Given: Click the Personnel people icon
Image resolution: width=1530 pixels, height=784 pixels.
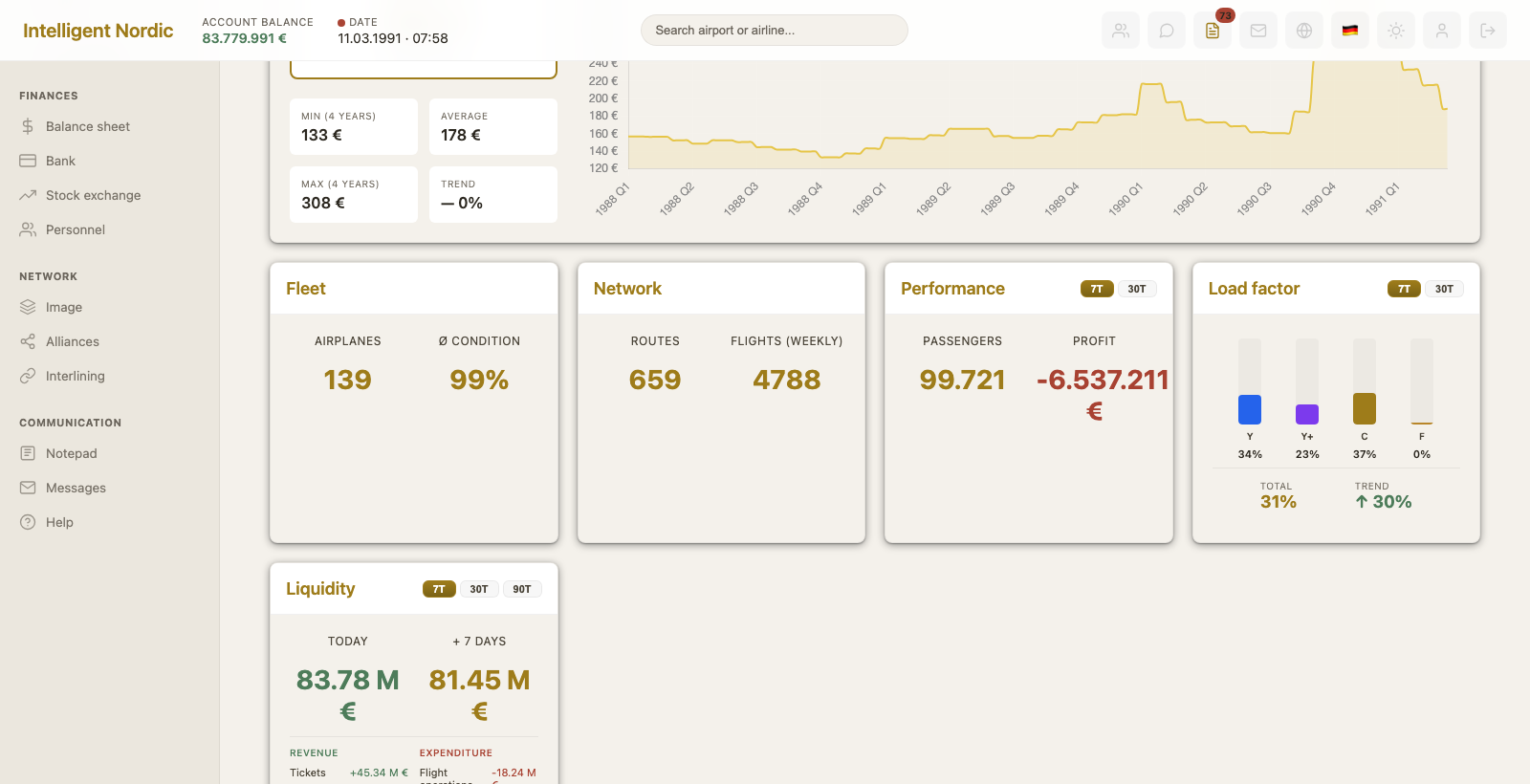Looking at the screenshot, I should 28,229.
